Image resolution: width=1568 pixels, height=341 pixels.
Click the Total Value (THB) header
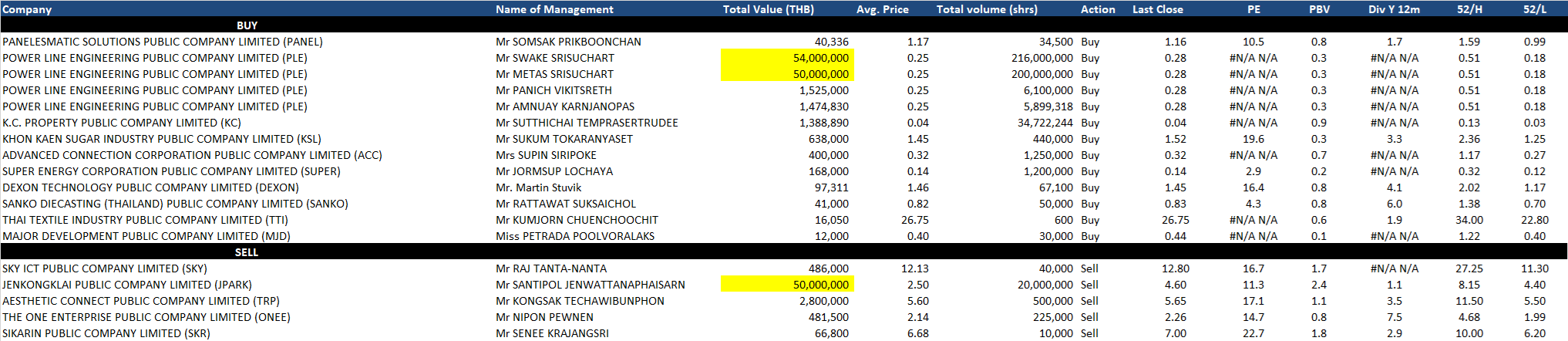pyautogui.click(x=768, y=9)
